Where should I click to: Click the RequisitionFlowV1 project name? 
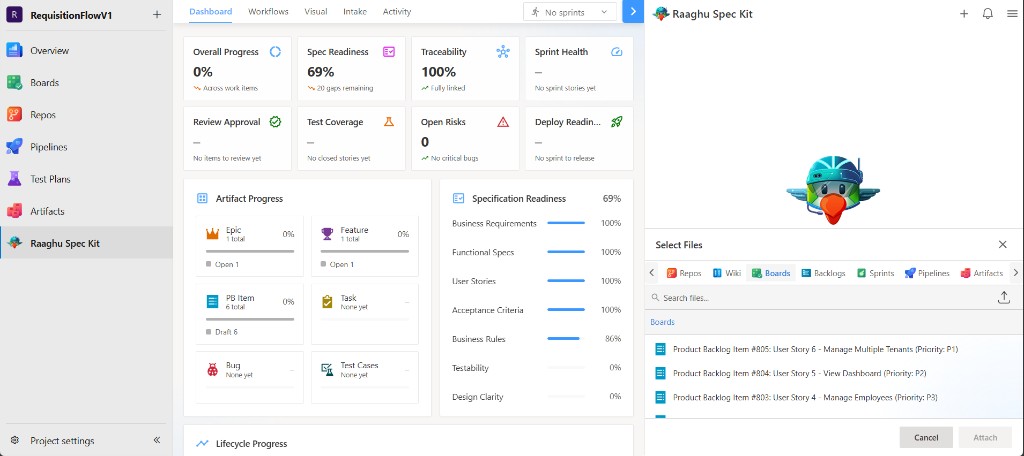pos(71,15)
